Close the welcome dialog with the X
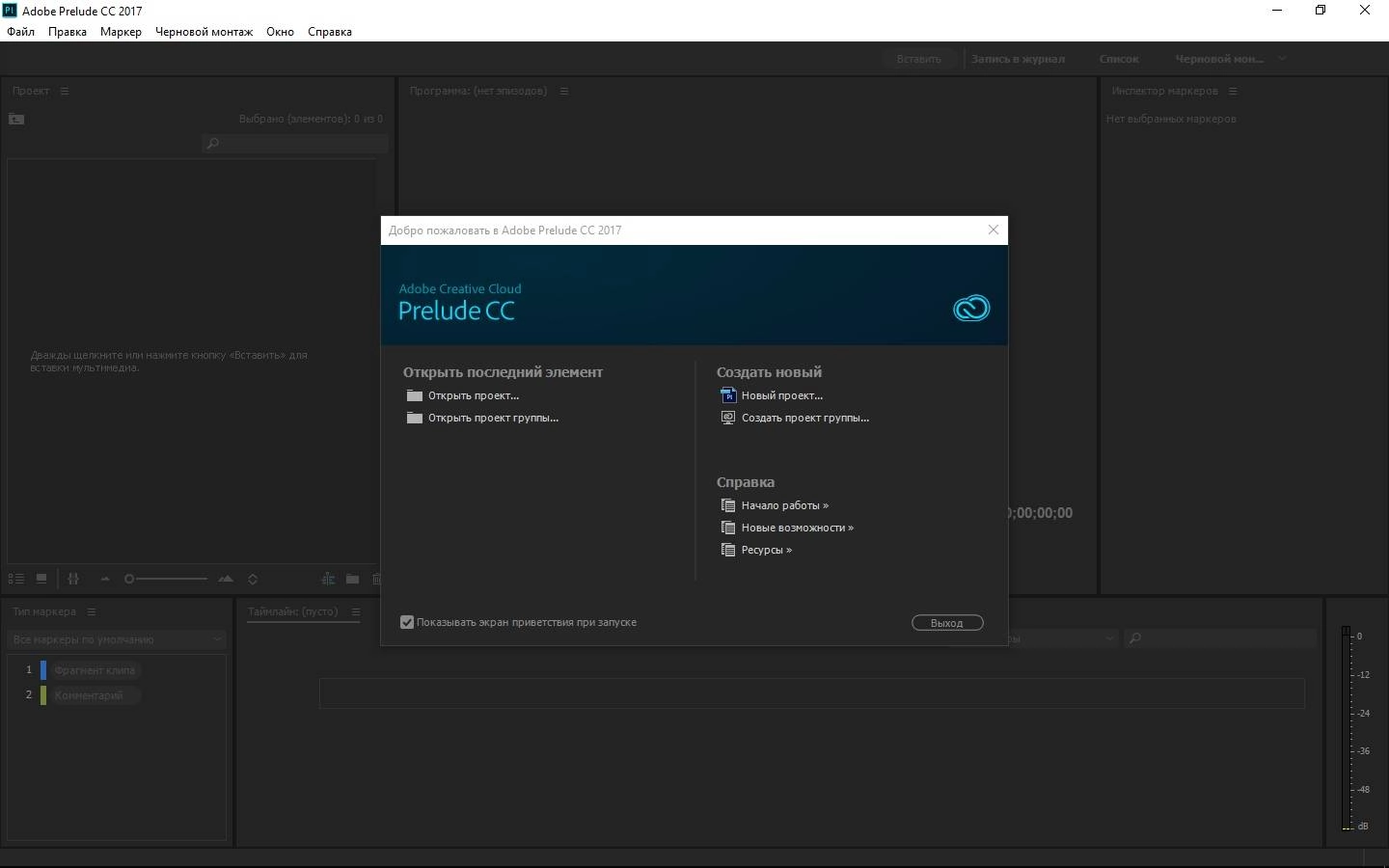The width and height of the screenshot is (1389, 868). 994,230
